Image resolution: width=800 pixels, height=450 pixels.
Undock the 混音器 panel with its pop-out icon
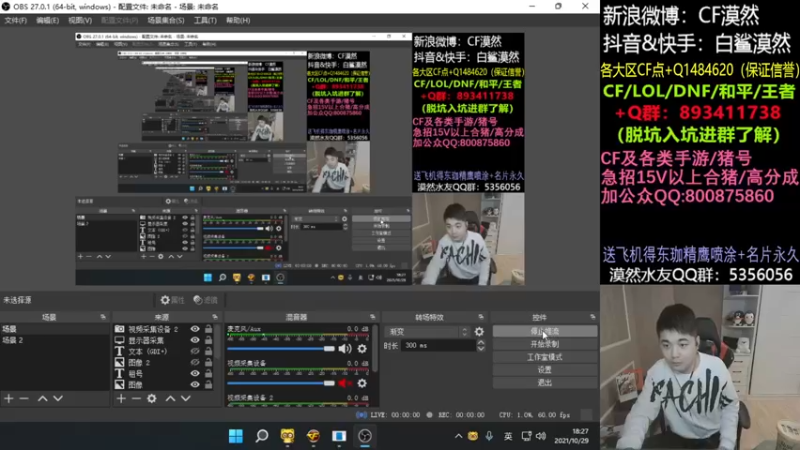click(x=372, y=317)
